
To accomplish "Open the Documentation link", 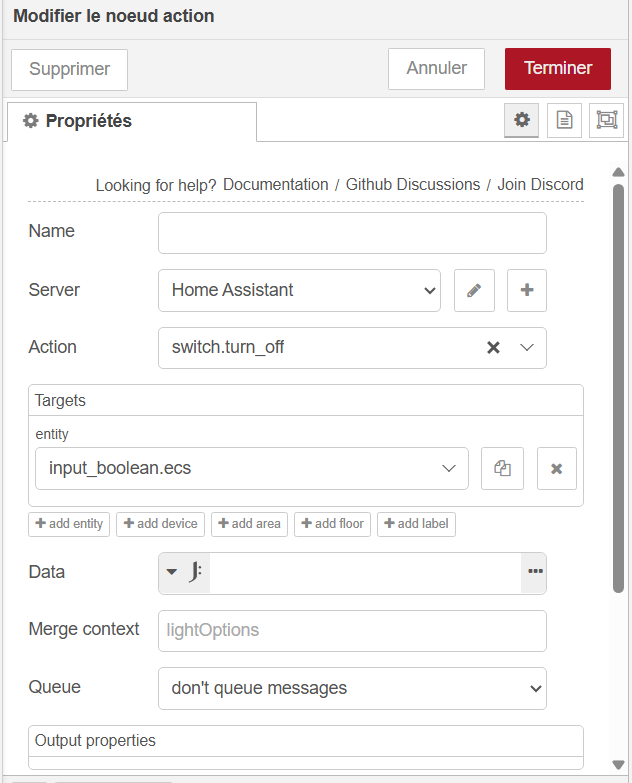I will coord(276,184).
